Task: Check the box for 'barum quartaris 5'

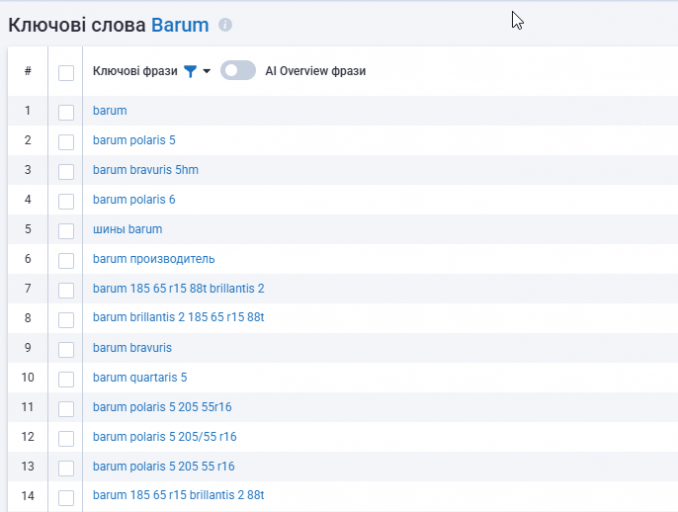Action: 66,379
